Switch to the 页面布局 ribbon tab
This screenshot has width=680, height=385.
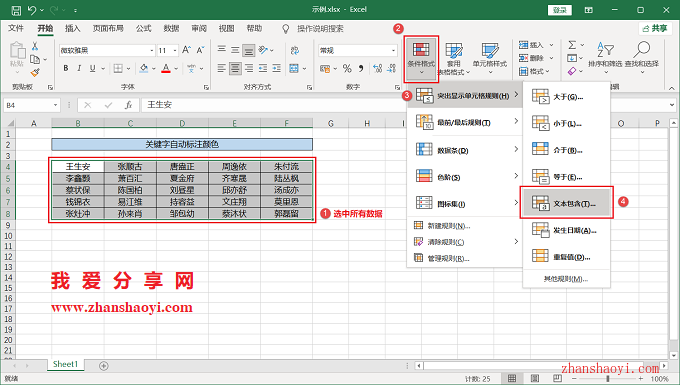pyautogui.click(x=108, y=29)
